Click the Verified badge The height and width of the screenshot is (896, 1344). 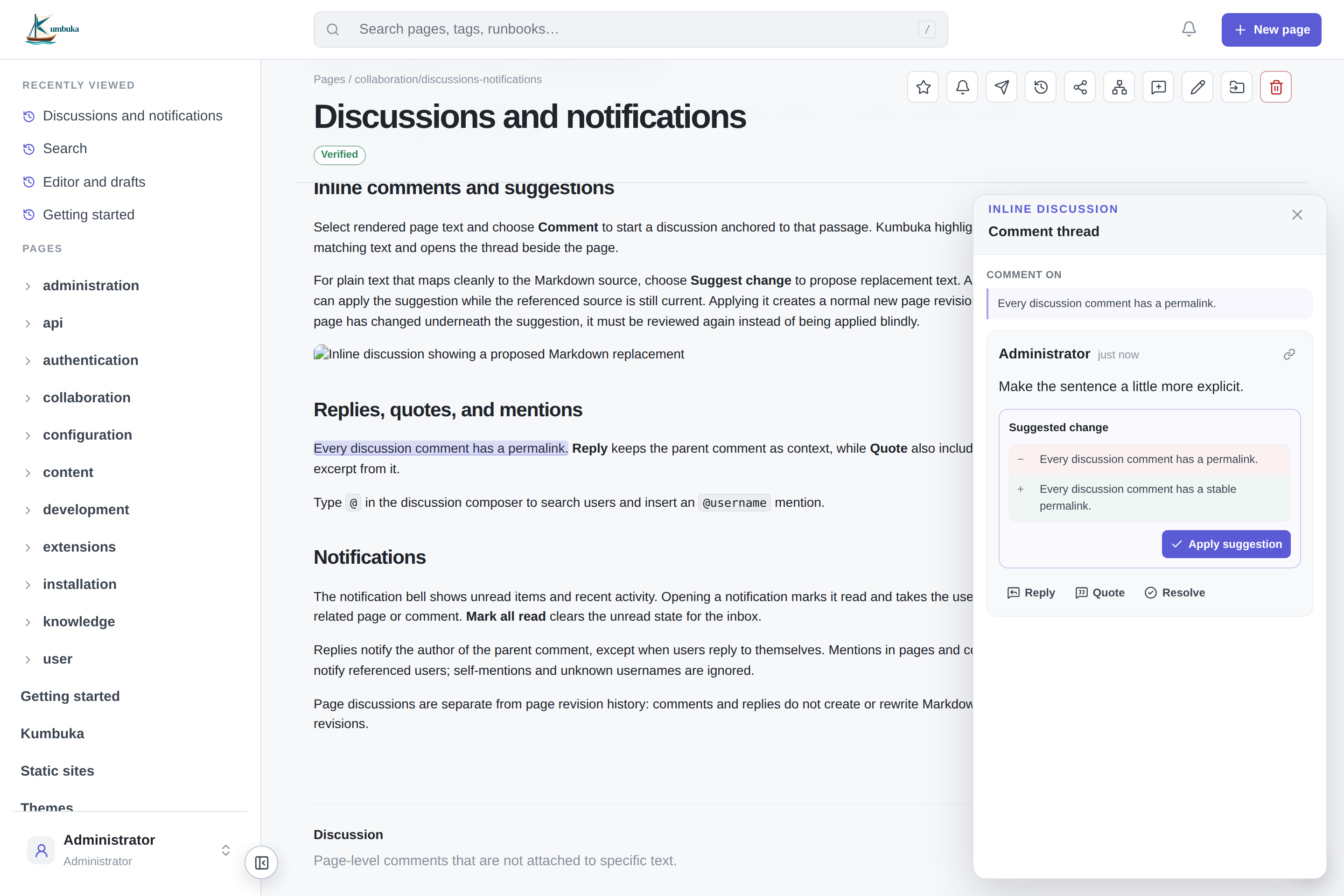click(339, 155)
